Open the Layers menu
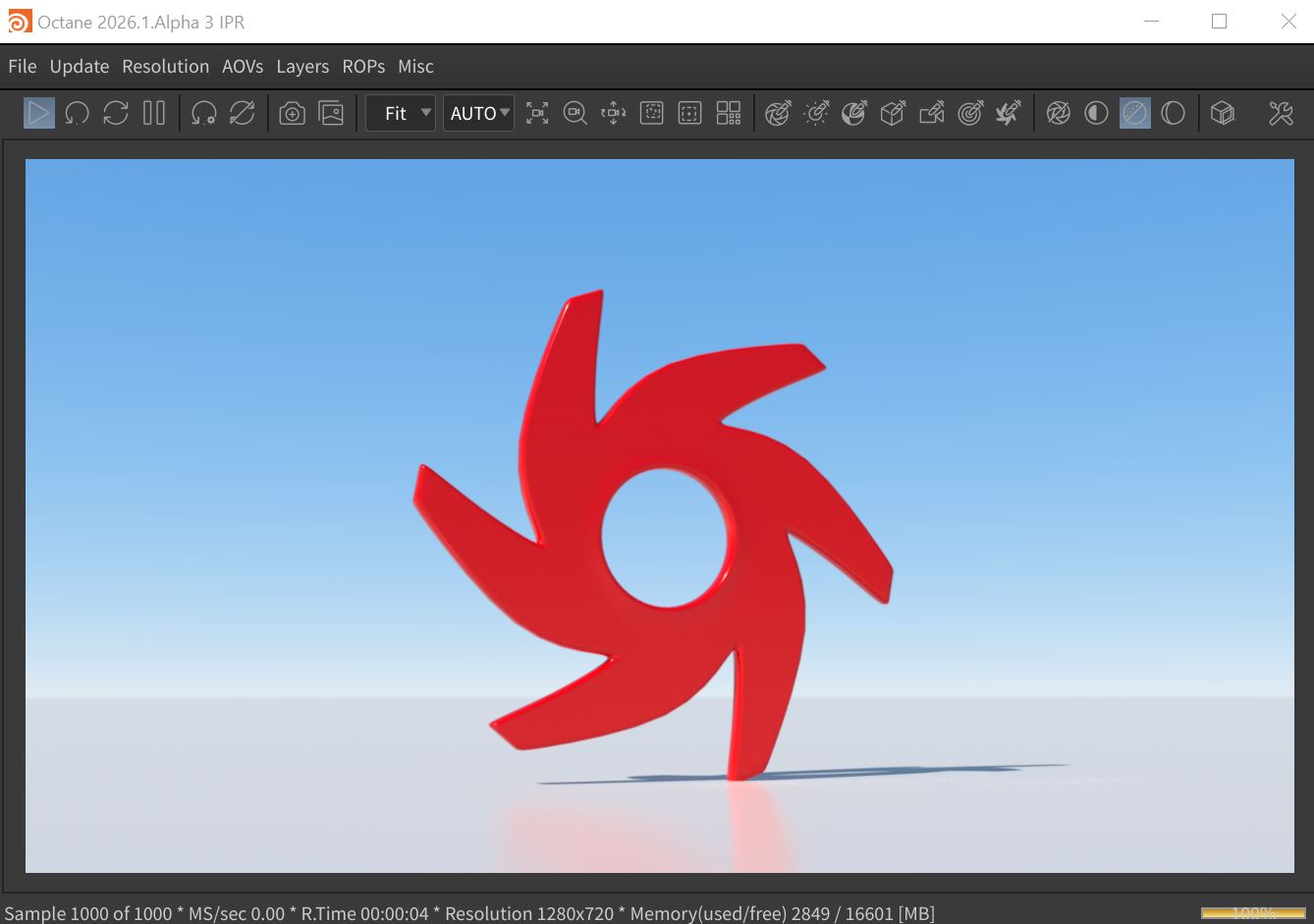 pos(302,67)
